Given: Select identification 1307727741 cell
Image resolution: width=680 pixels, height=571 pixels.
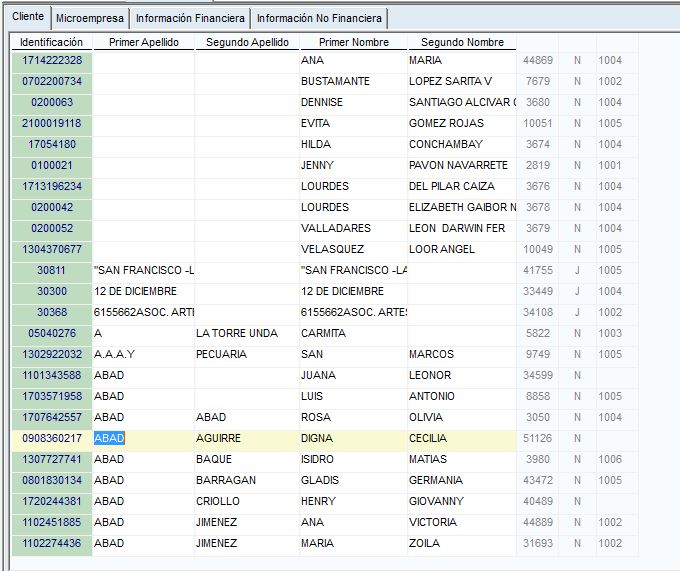Looking at the screenshot, I should pos(52,460).
